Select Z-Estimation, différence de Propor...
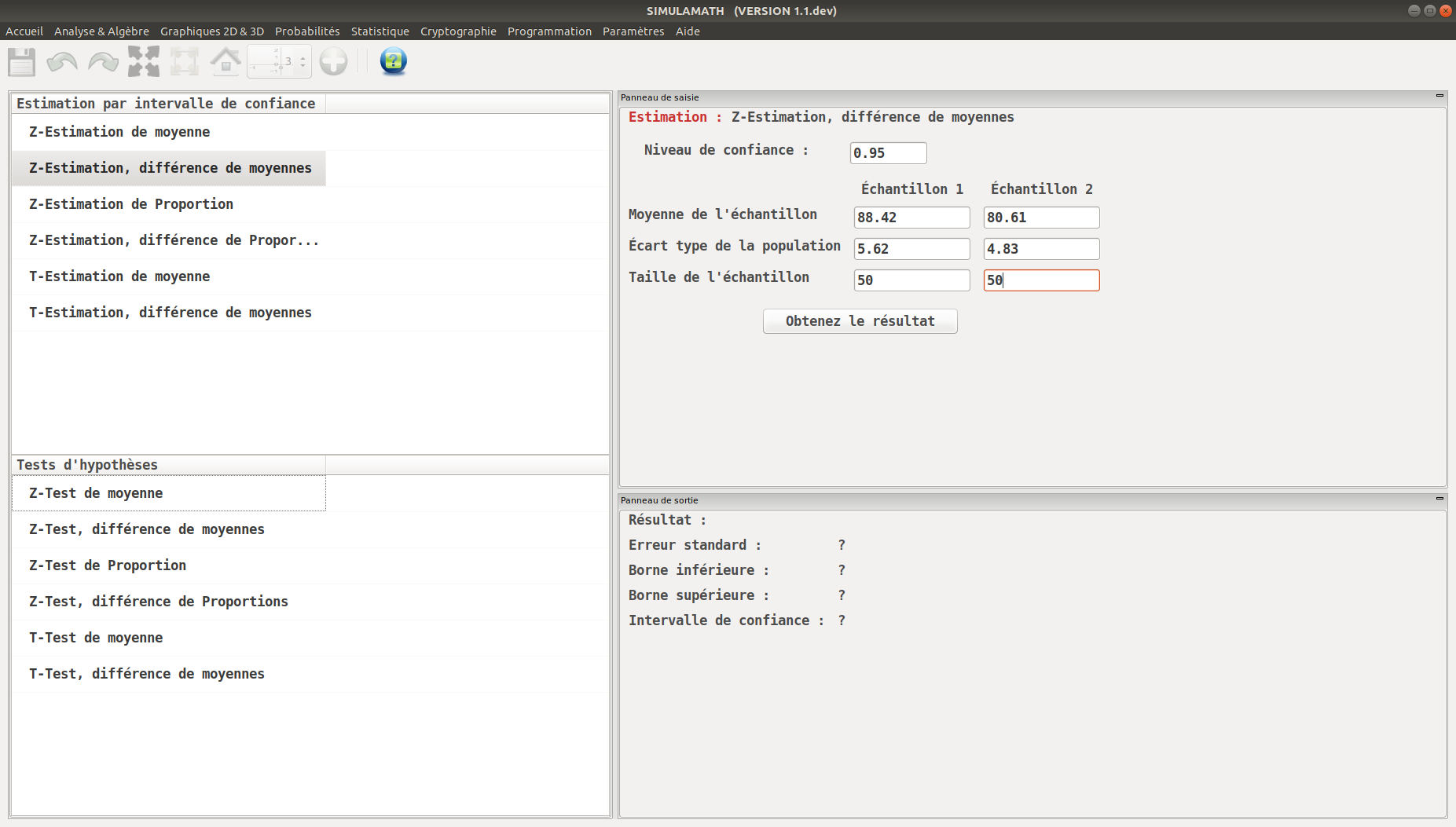This screenshot has height=827, width=1456. pyautogui.click(x=169, y=240)
